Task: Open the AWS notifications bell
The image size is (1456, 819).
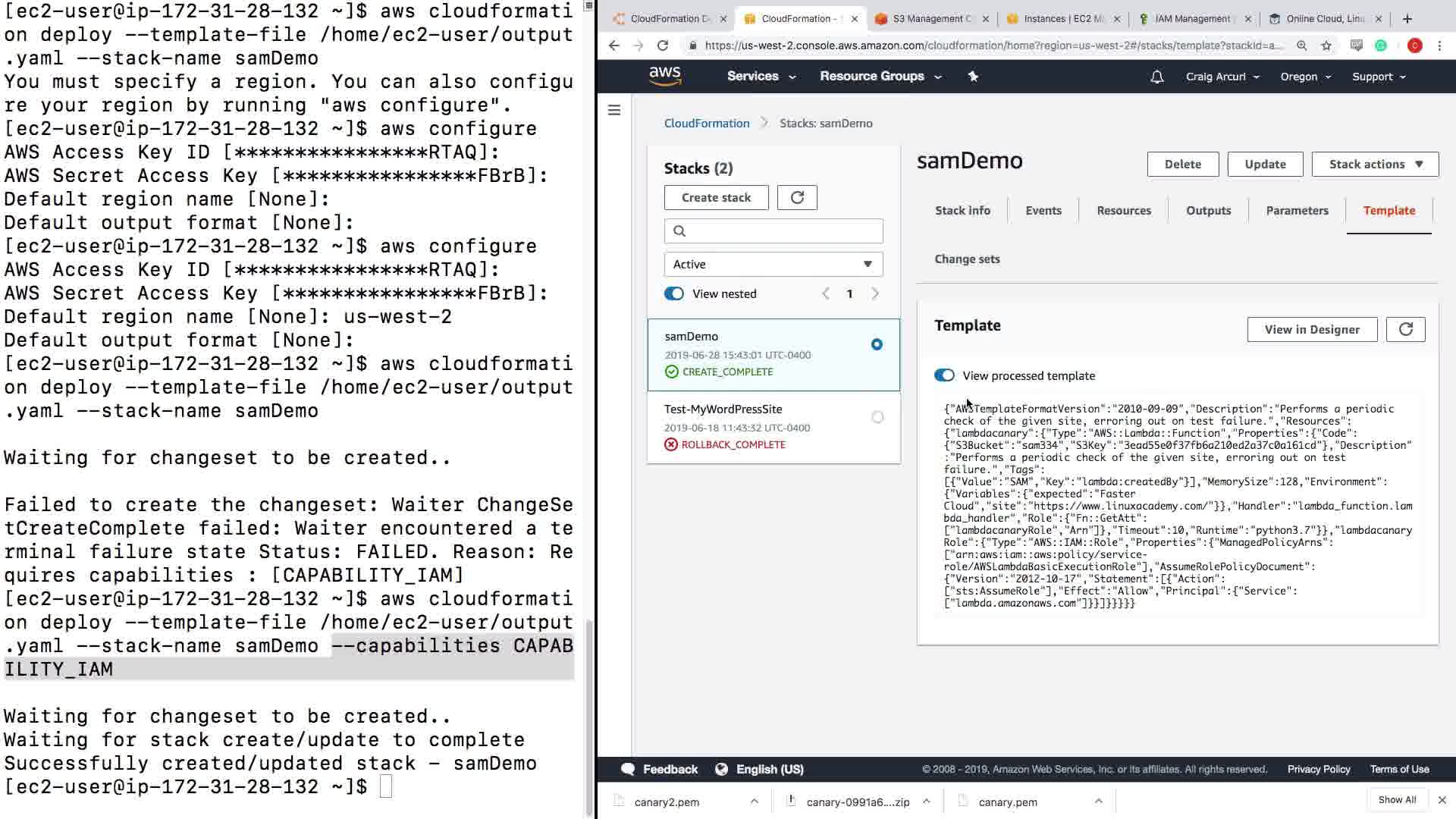Action: pyautogui.click(x=1156, y=77)
